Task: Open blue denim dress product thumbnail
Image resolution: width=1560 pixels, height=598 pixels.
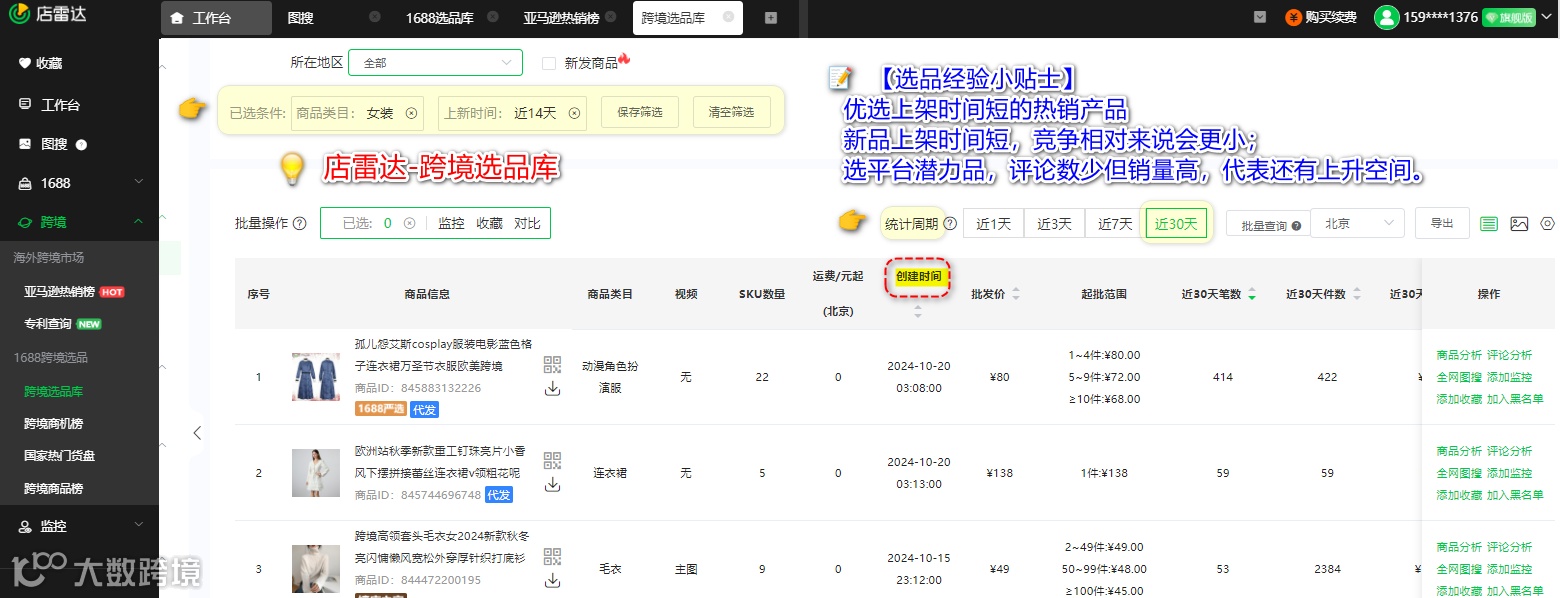Action: click(x=316, y=377)
